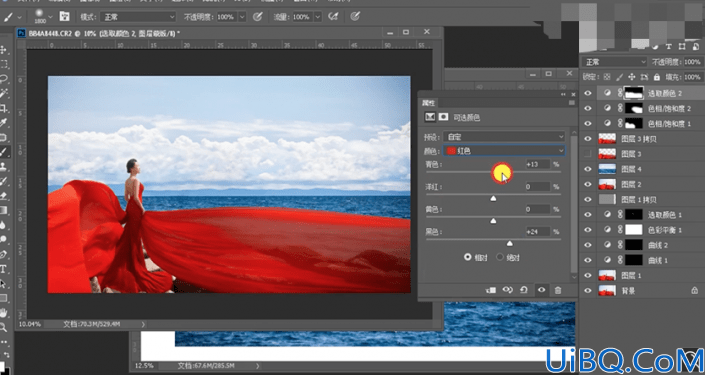Select the Horizontal Type tool
Viewport: 705px width, 375px height.
(x=4, y=269)
